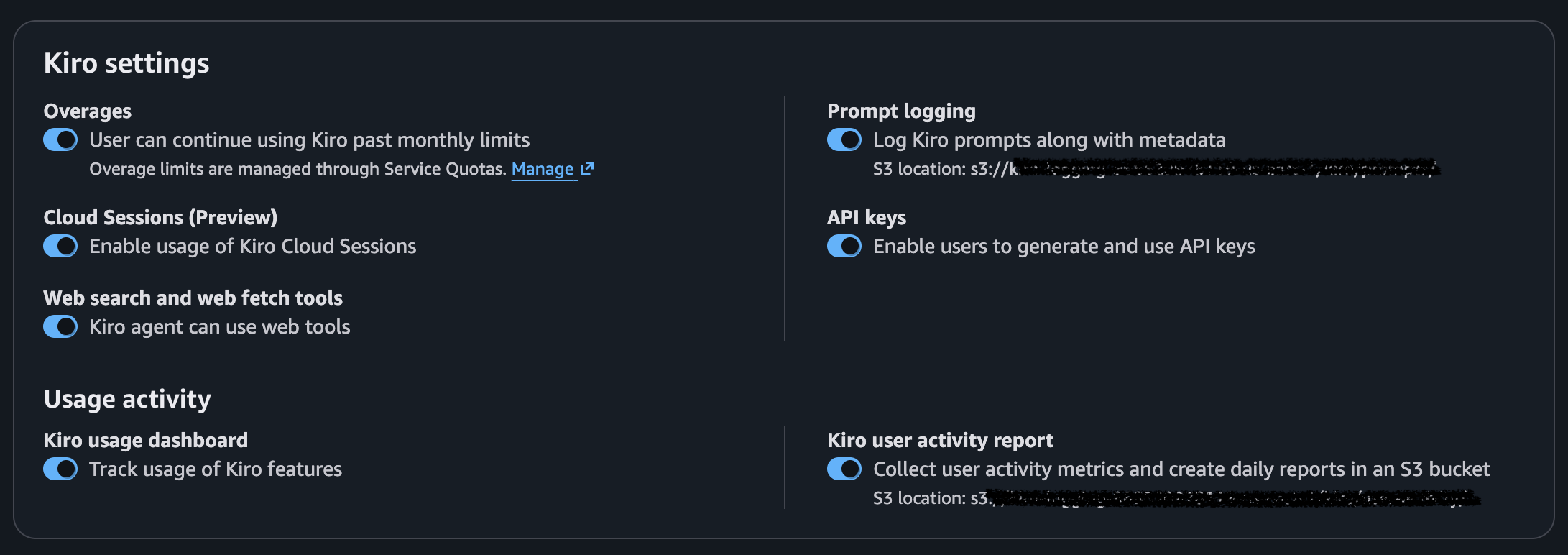Viewport: 1568px width, 555px height.
Task: Click the Prompt logging label
Action: (x=902, y=111)
